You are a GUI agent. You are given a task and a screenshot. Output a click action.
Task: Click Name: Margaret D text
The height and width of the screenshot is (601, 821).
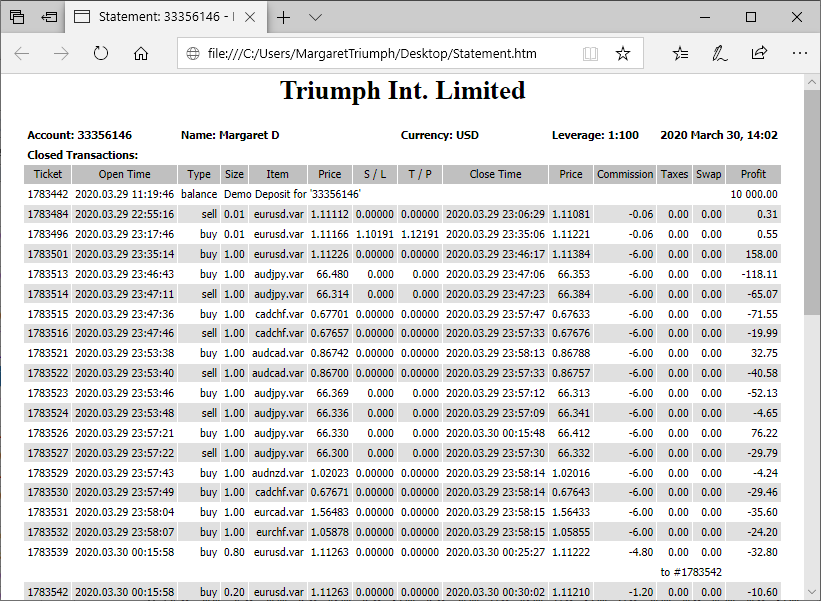tap(230, 135)
